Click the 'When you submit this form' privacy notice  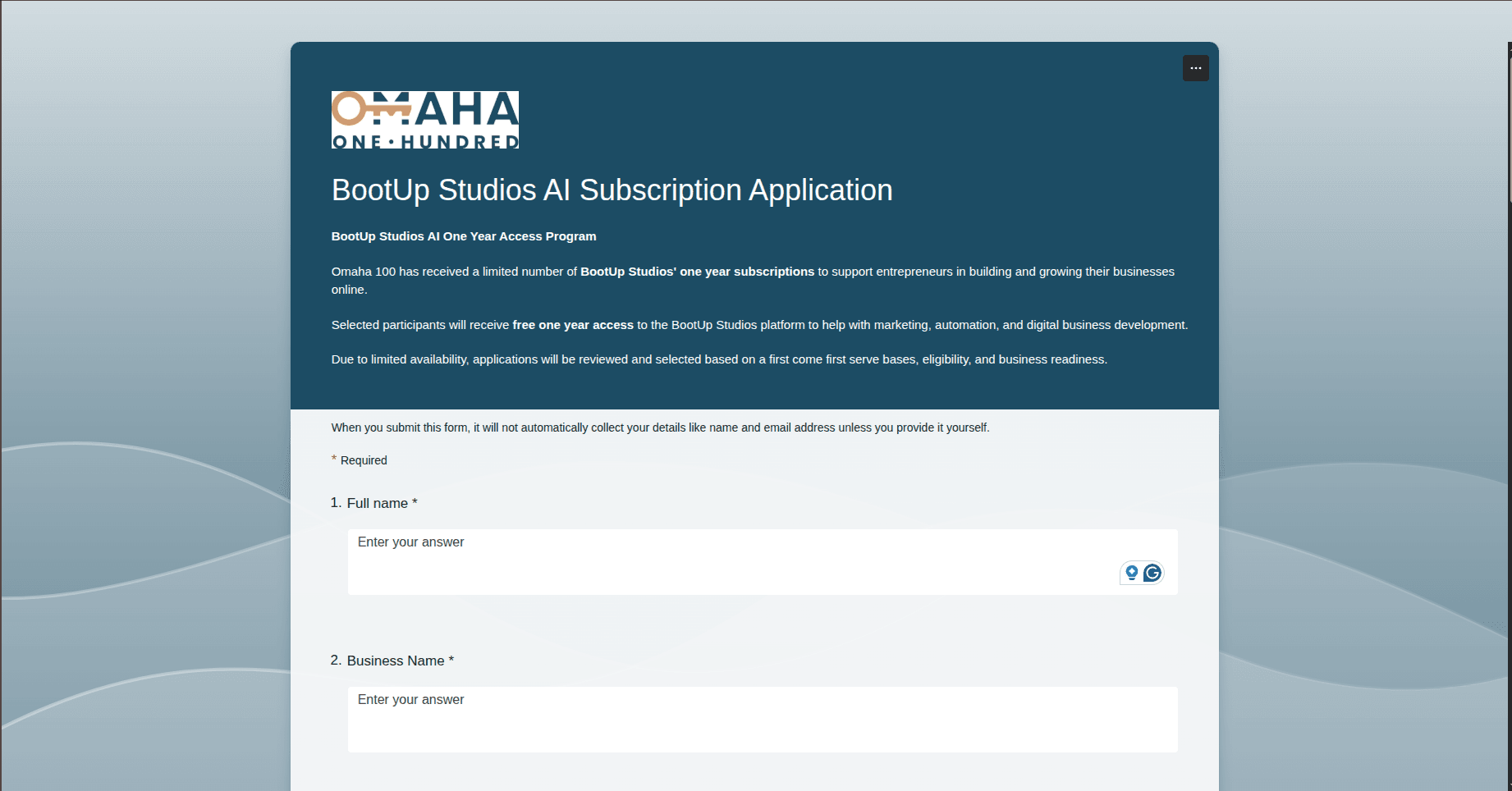(660, 428)
